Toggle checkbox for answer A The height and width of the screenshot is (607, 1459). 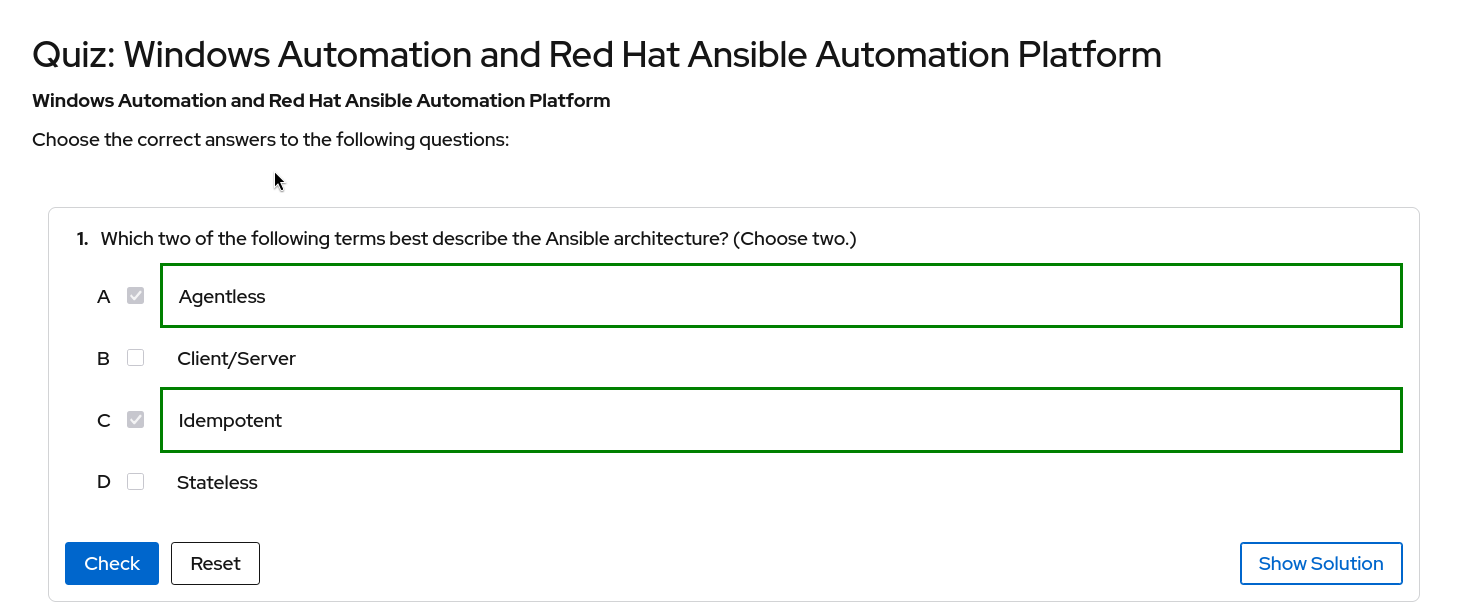point(136,296)
